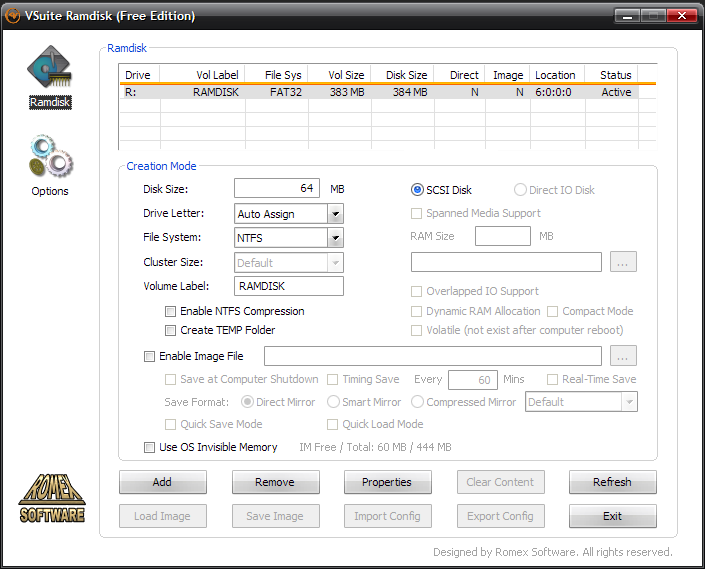The height and width of the screenshot is (569, 705).
Task: Check Save at Computer Shutdown
Action: [170, 380]
